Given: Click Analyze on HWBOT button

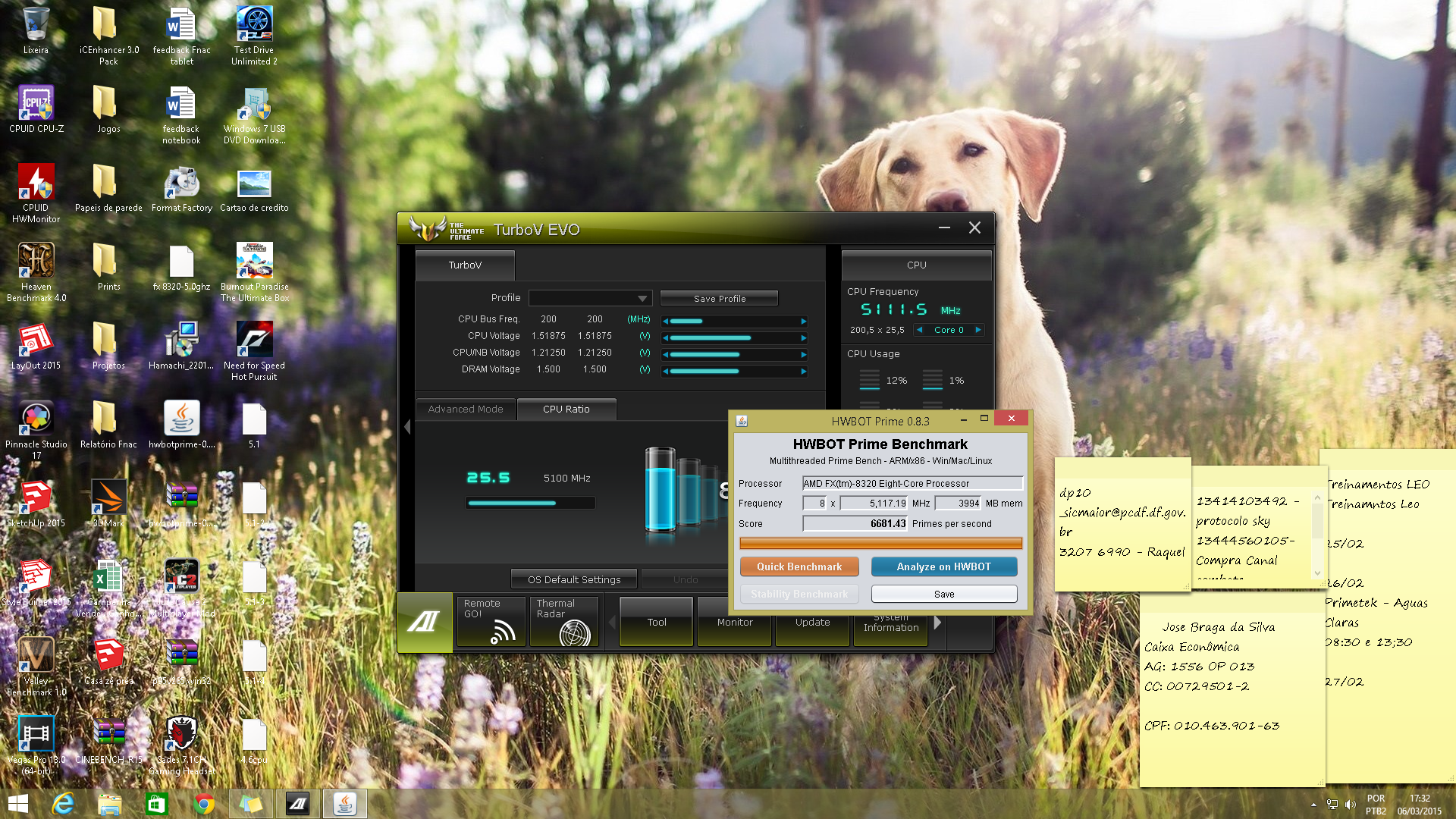Looking at the screenshot, I should click(x=944, y=566).
